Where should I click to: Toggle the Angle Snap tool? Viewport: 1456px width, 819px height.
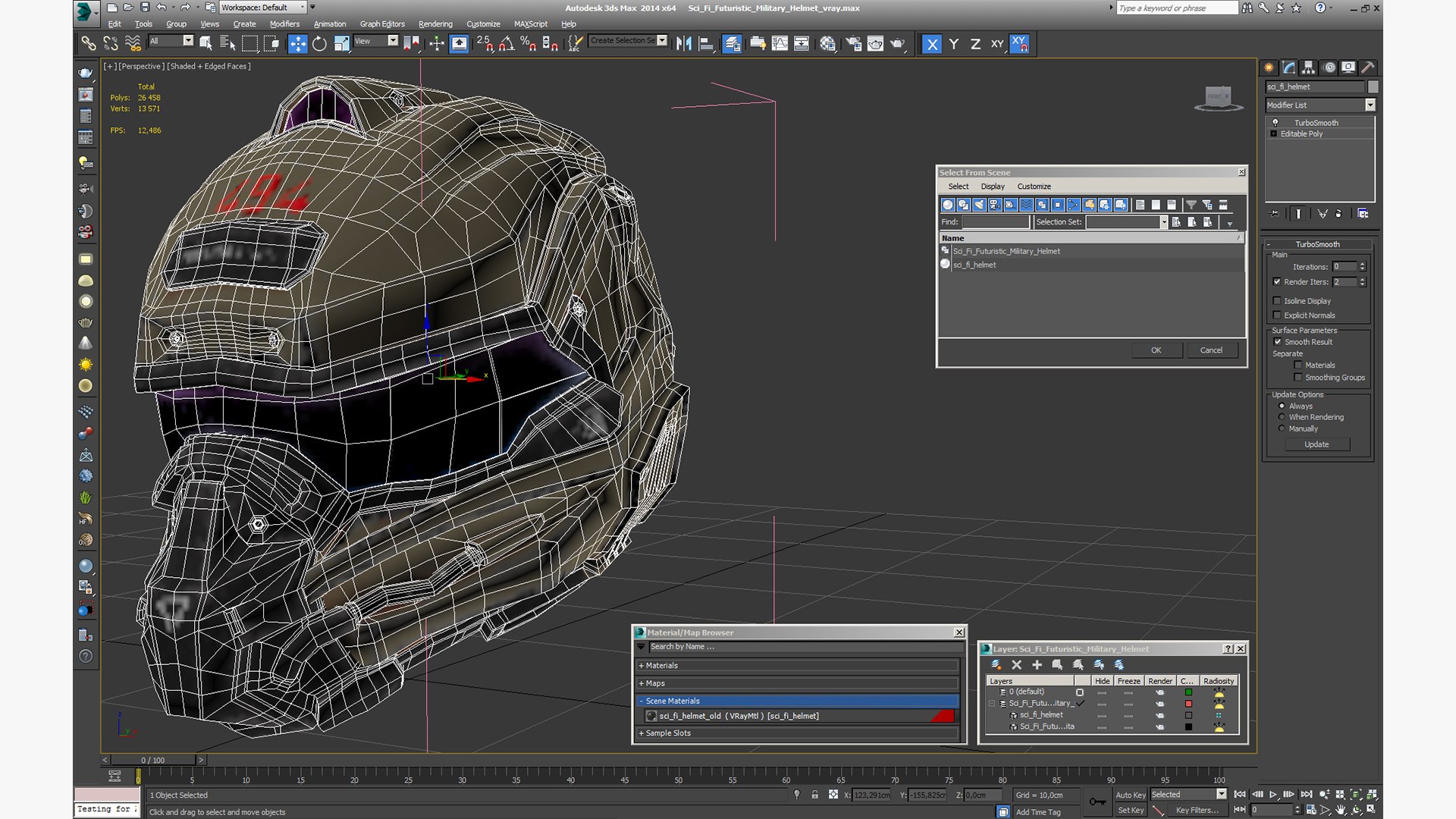tap(507, 44)
